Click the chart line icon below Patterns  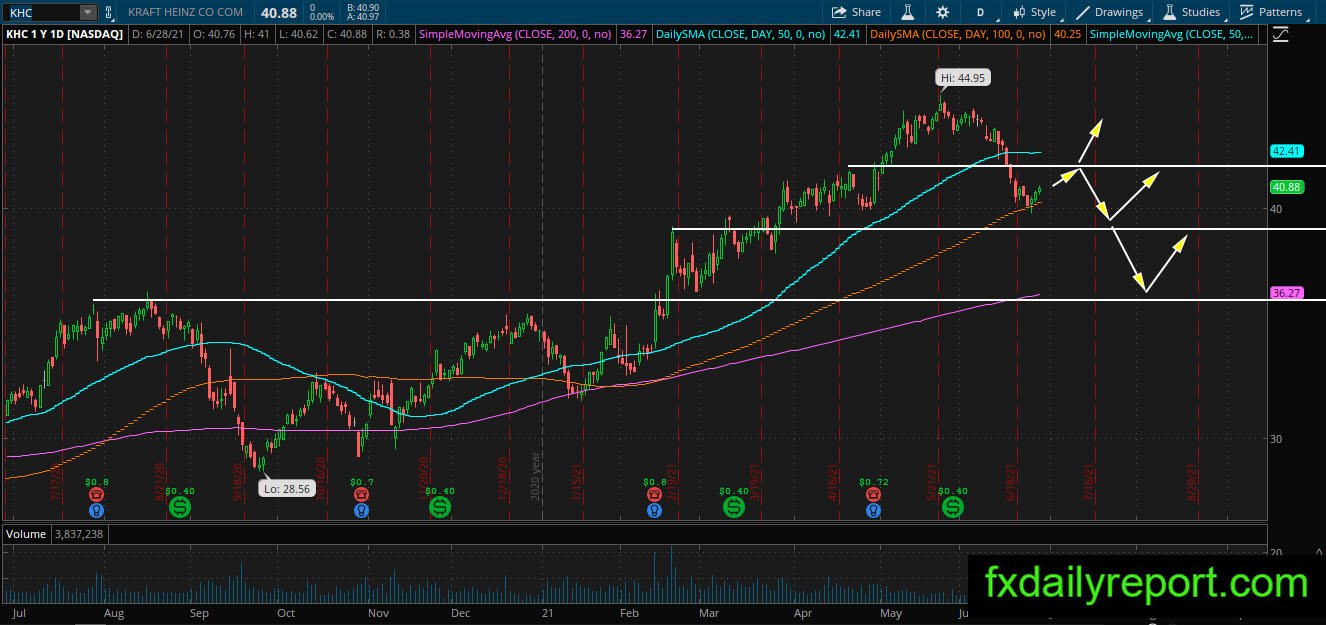tap(1281, 35)
